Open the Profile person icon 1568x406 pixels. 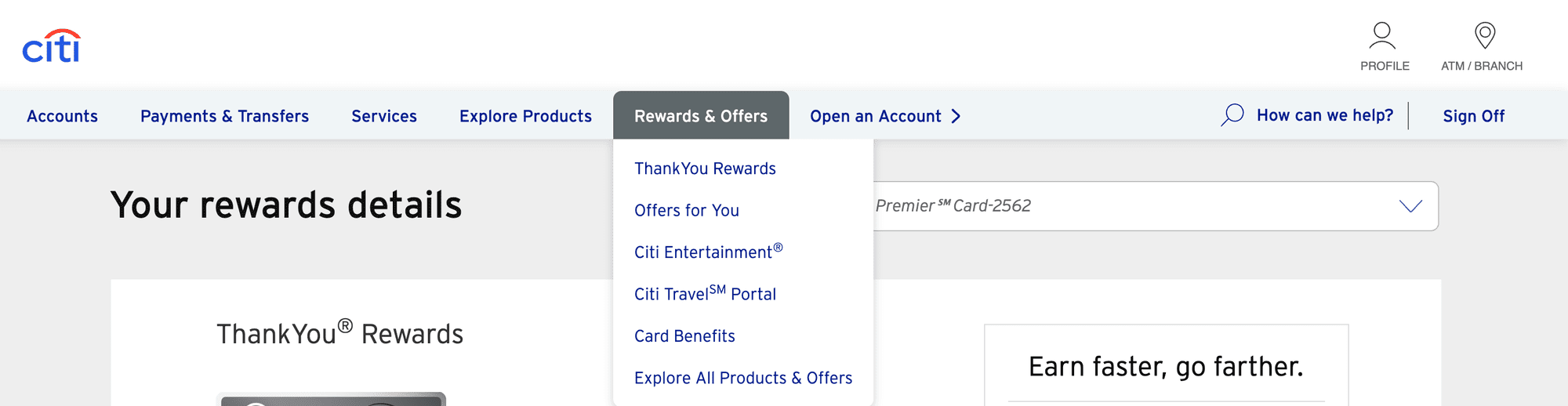(1381, 36)
